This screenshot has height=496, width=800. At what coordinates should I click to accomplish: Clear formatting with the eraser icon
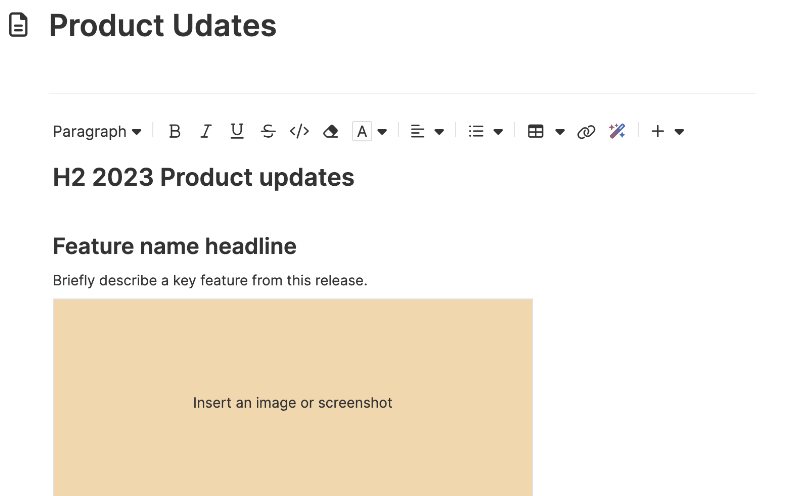331,132
